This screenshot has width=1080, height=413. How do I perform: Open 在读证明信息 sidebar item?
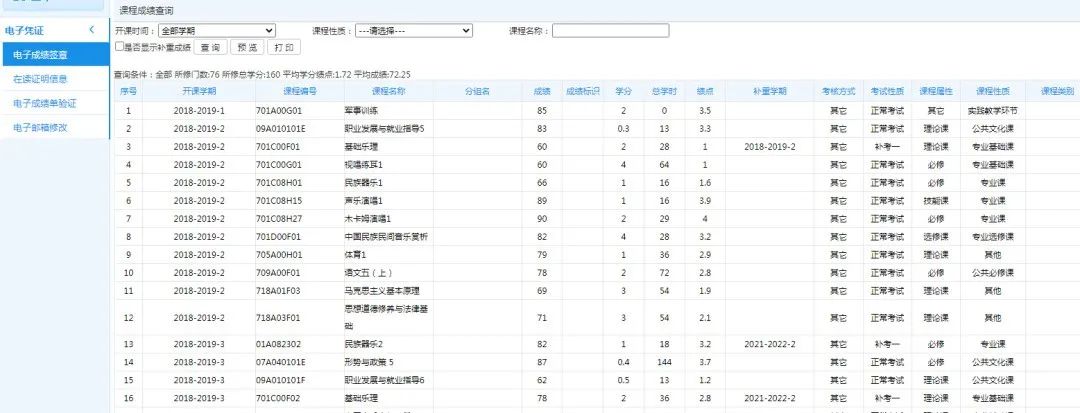click(x=41, y=79)
